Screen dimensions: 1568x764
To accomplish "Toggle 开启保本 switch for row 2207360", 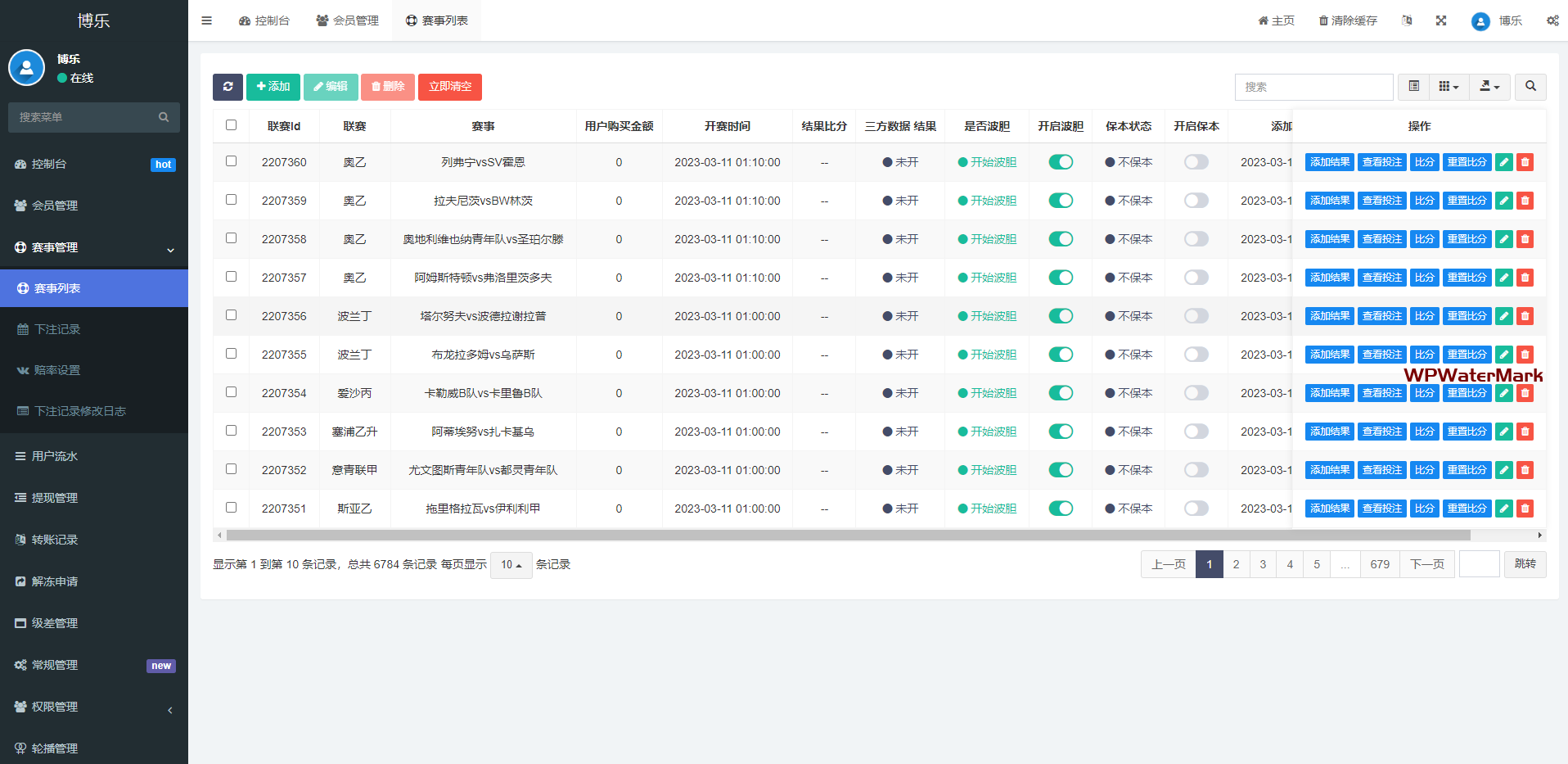I will 1196,162.
